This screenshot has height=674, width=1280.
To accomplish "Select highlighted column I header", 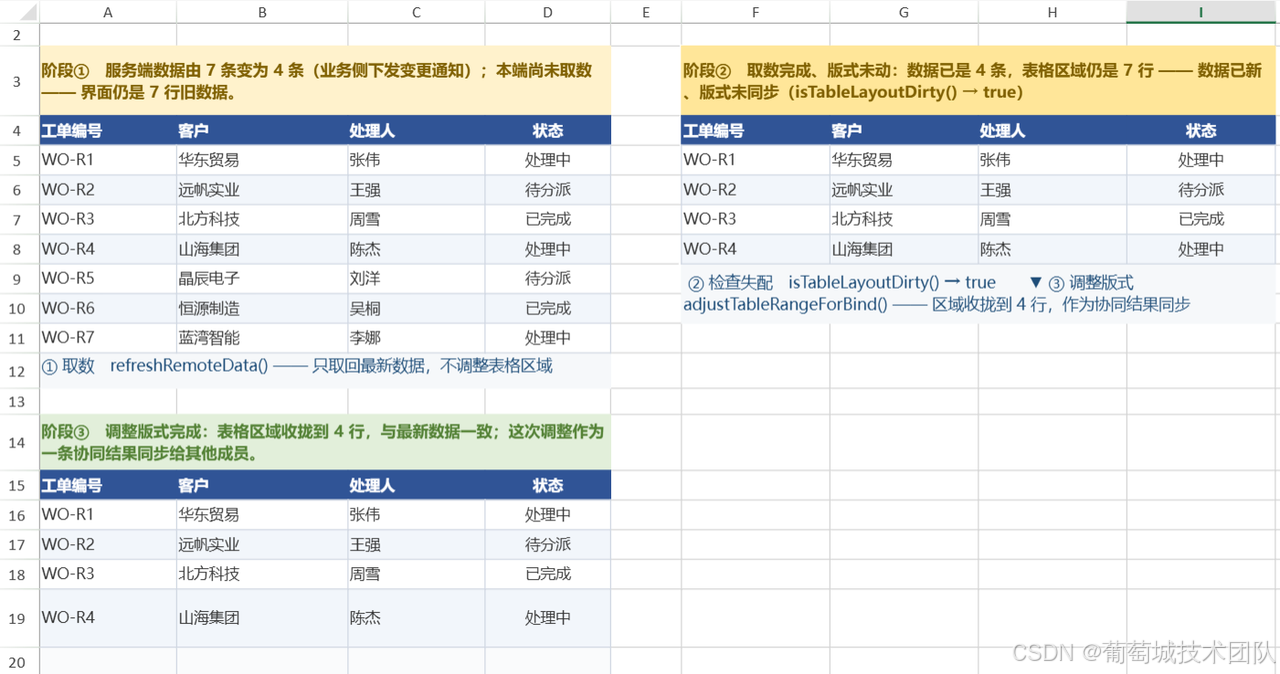I will [1201, 12].
